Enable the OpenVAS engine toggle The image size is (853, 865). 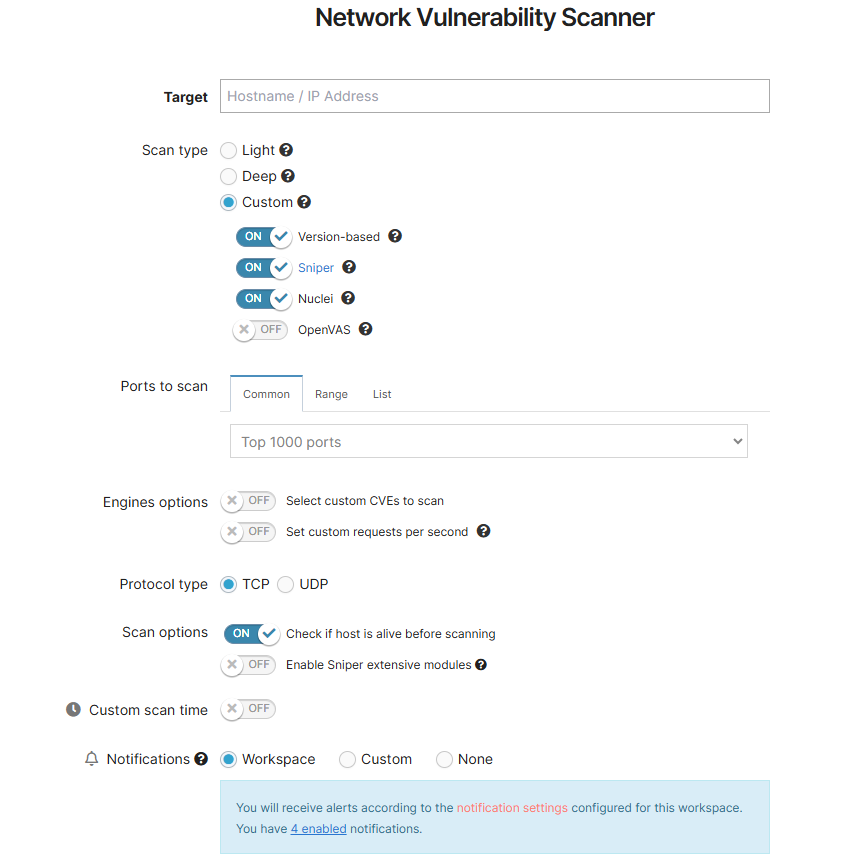coord(260,329)
